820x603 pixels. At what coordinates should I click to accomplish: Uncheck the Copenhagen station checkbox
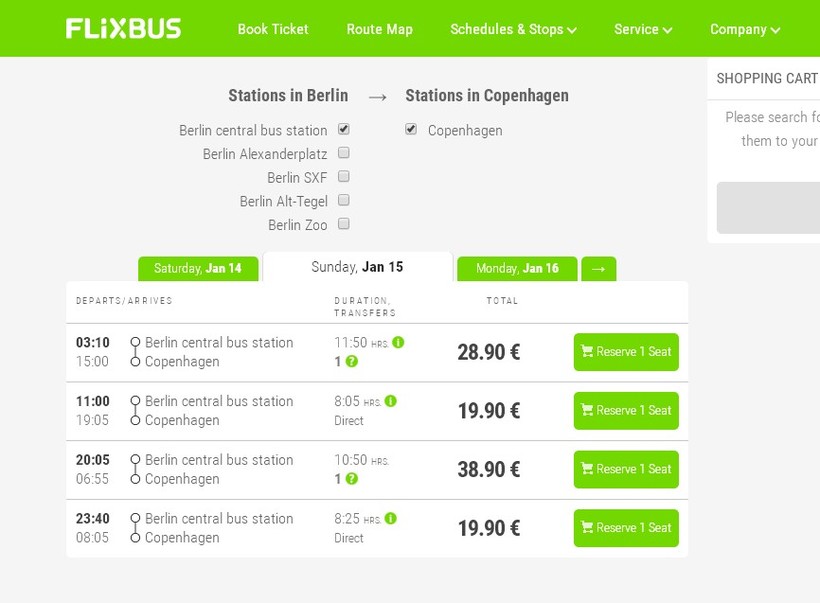(x=411, y=129)
